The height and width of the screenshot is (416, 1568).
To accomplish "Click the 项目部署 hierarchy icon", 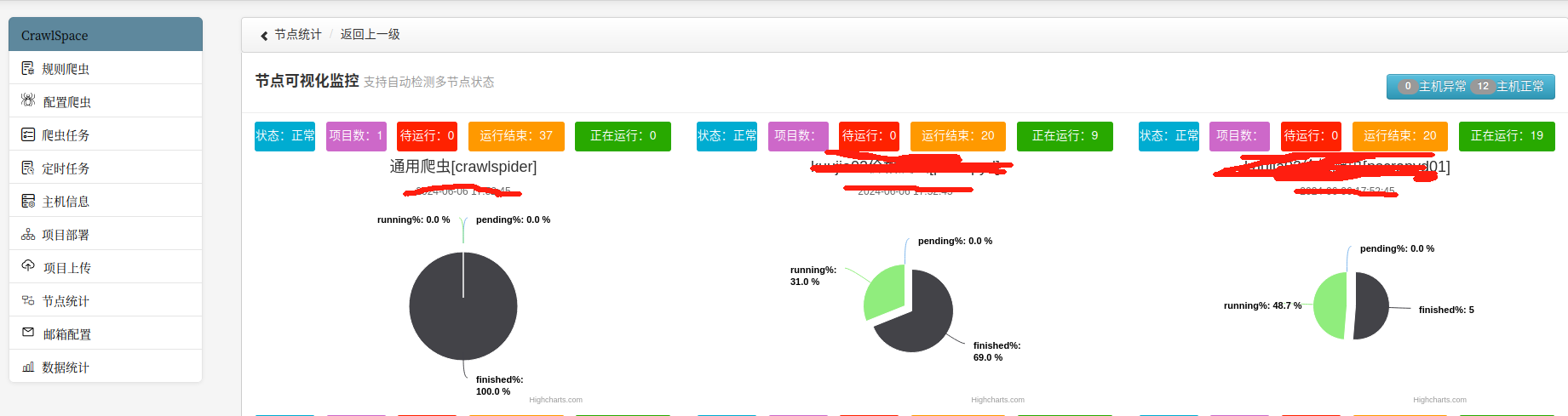I will pos(28,234).
